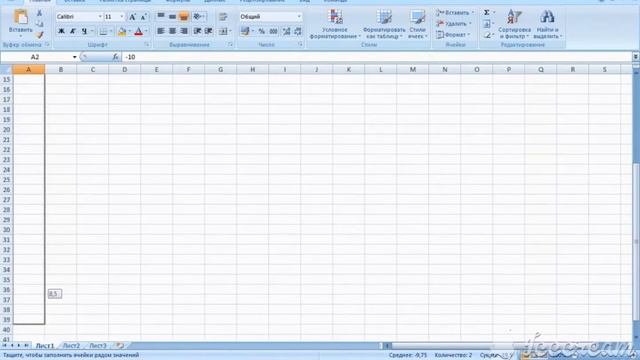Image resolution: width=640 pixels, height=360 pixels.
Task: Toggle italic К formatting
Action: pyautogui.click(x=73, y=31)
